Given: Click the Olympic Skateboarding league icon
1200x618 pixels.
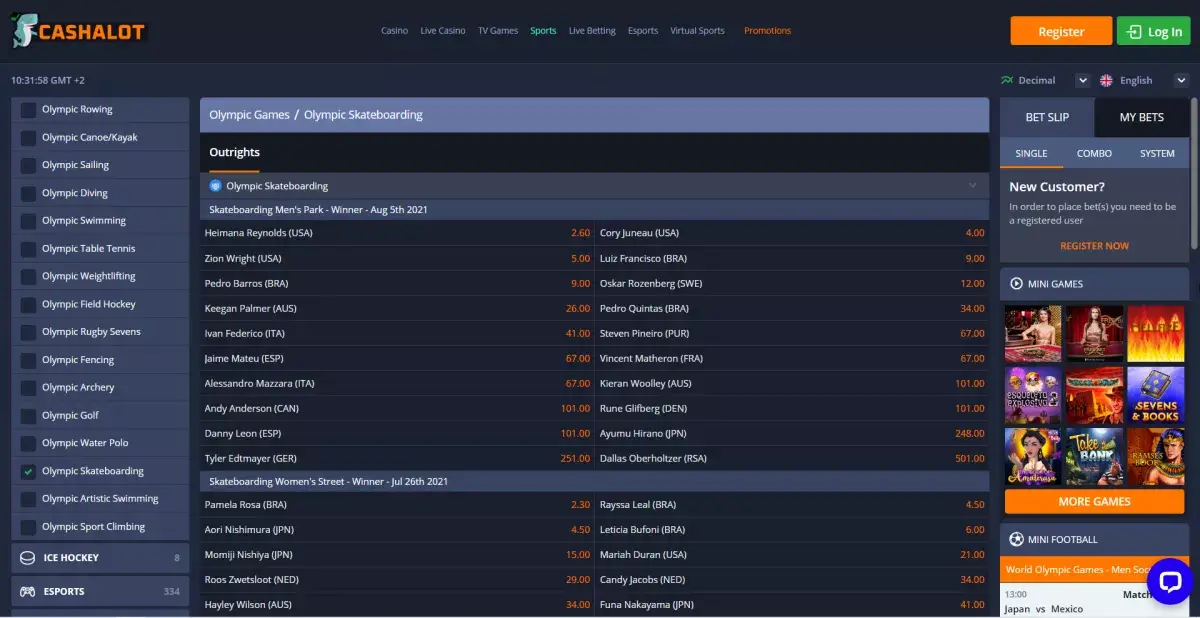Looking at the screenshot, I should point(215,186).
